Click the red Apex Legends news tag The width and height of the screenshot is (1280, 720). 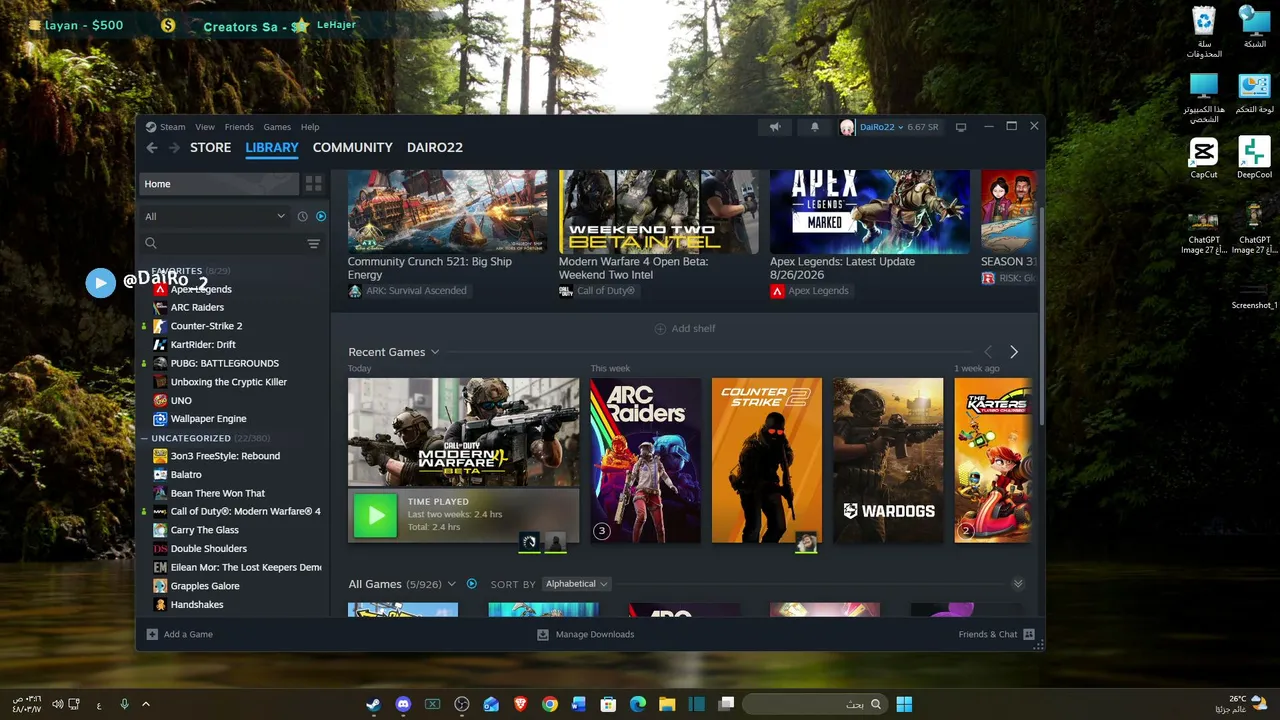coord(809,291)
